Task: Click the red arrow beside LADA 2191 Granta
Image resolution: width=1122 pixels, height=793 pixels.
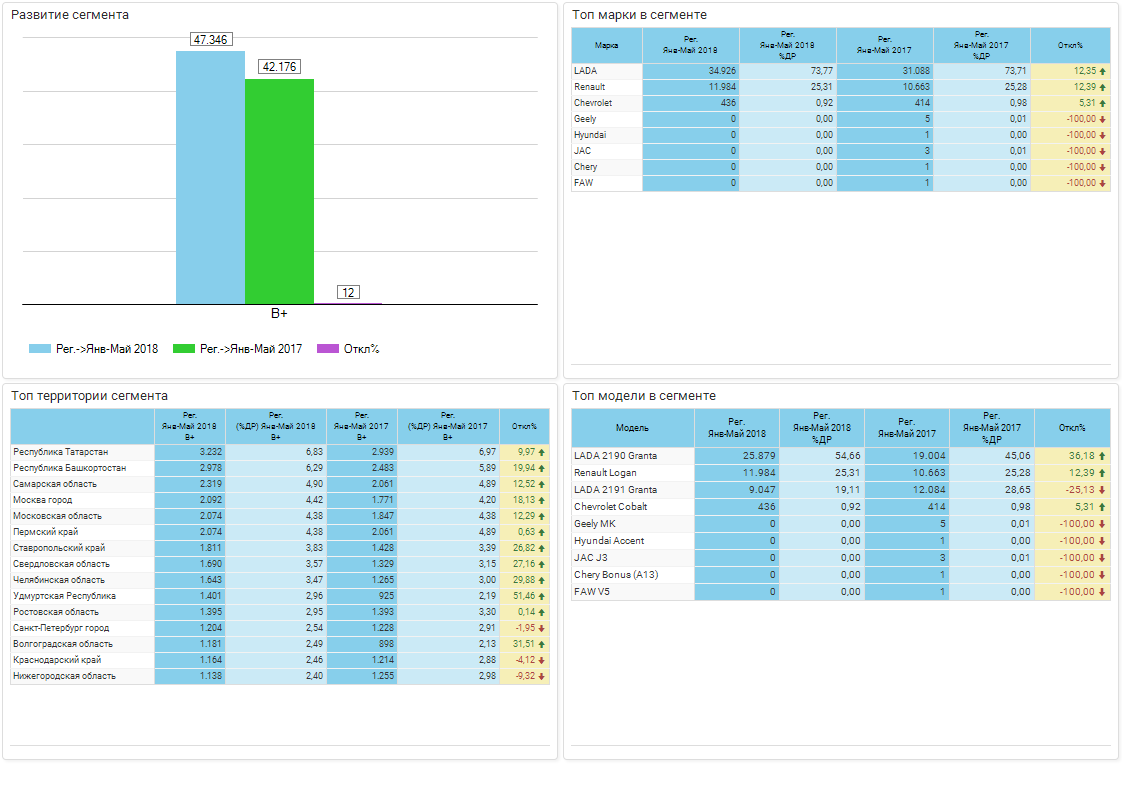Action: (1102, 490)
